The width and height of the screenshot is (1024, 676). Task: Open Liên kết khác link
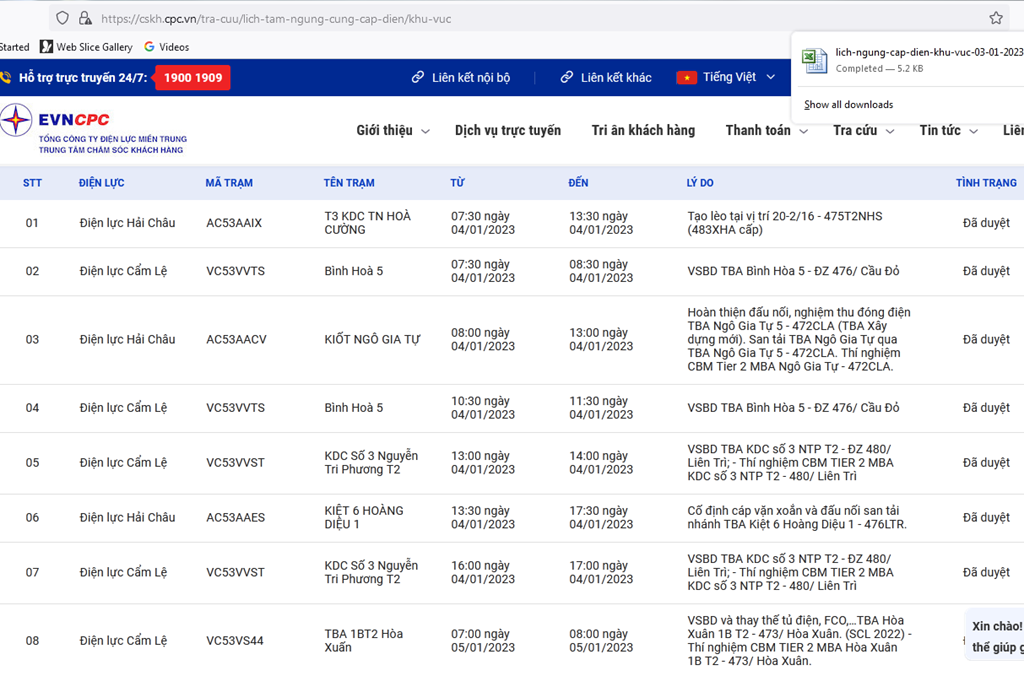(x=606, y=78)
